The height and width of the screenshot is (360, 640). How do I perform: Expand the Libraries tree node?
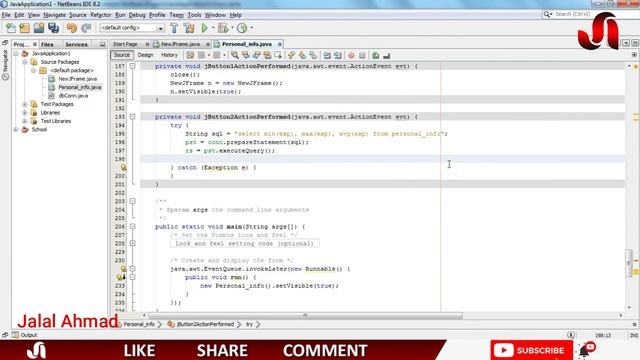coord(25,113)
